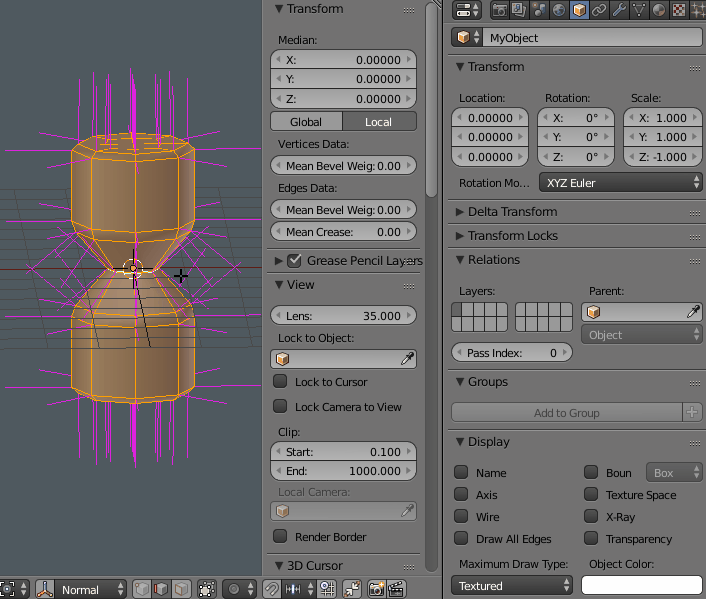Enable Lock Camera to View
This screenshot has height=599, width=706.
pos(280,406)
